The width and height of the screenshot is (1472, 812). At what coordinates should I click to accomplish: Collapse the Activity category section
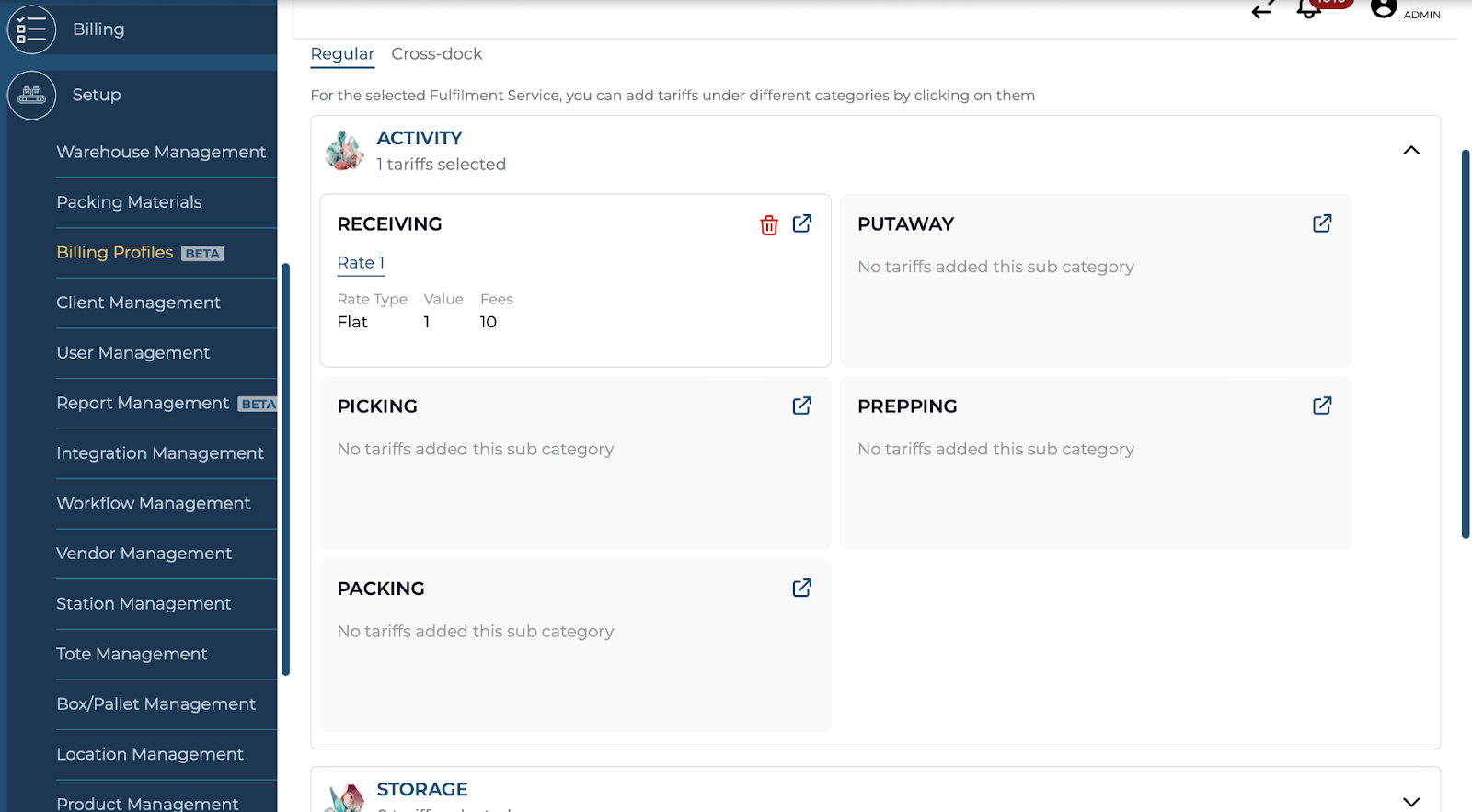click(1410, 151)
